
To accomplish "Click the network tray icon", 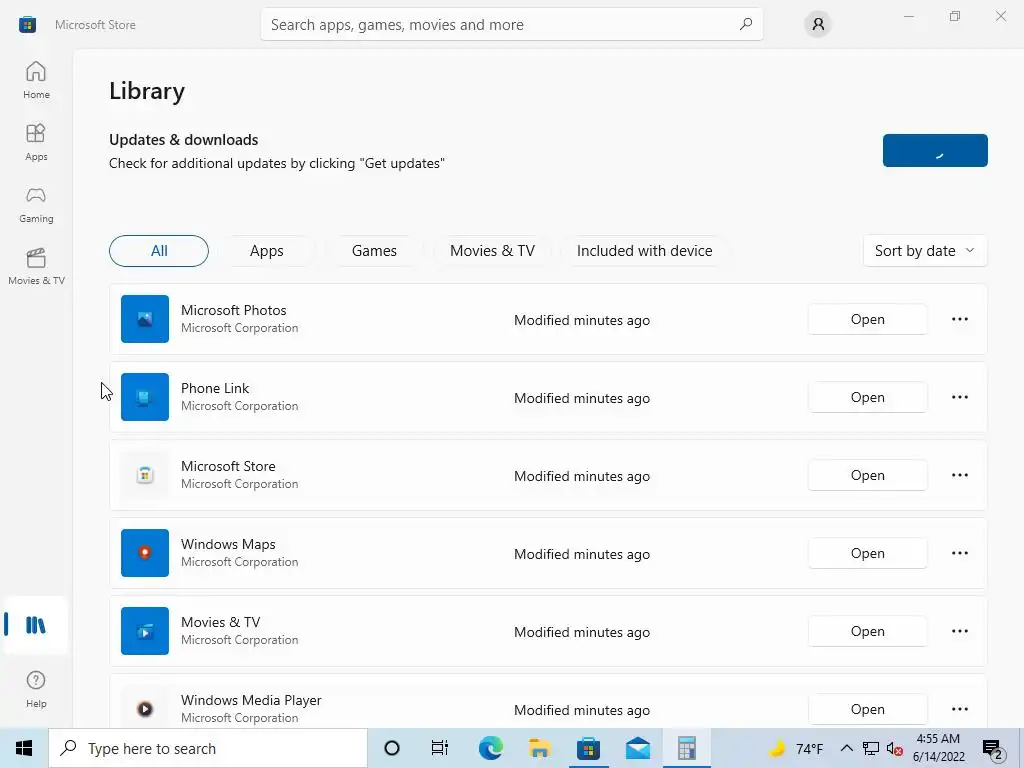I will (x=871, y=748).
